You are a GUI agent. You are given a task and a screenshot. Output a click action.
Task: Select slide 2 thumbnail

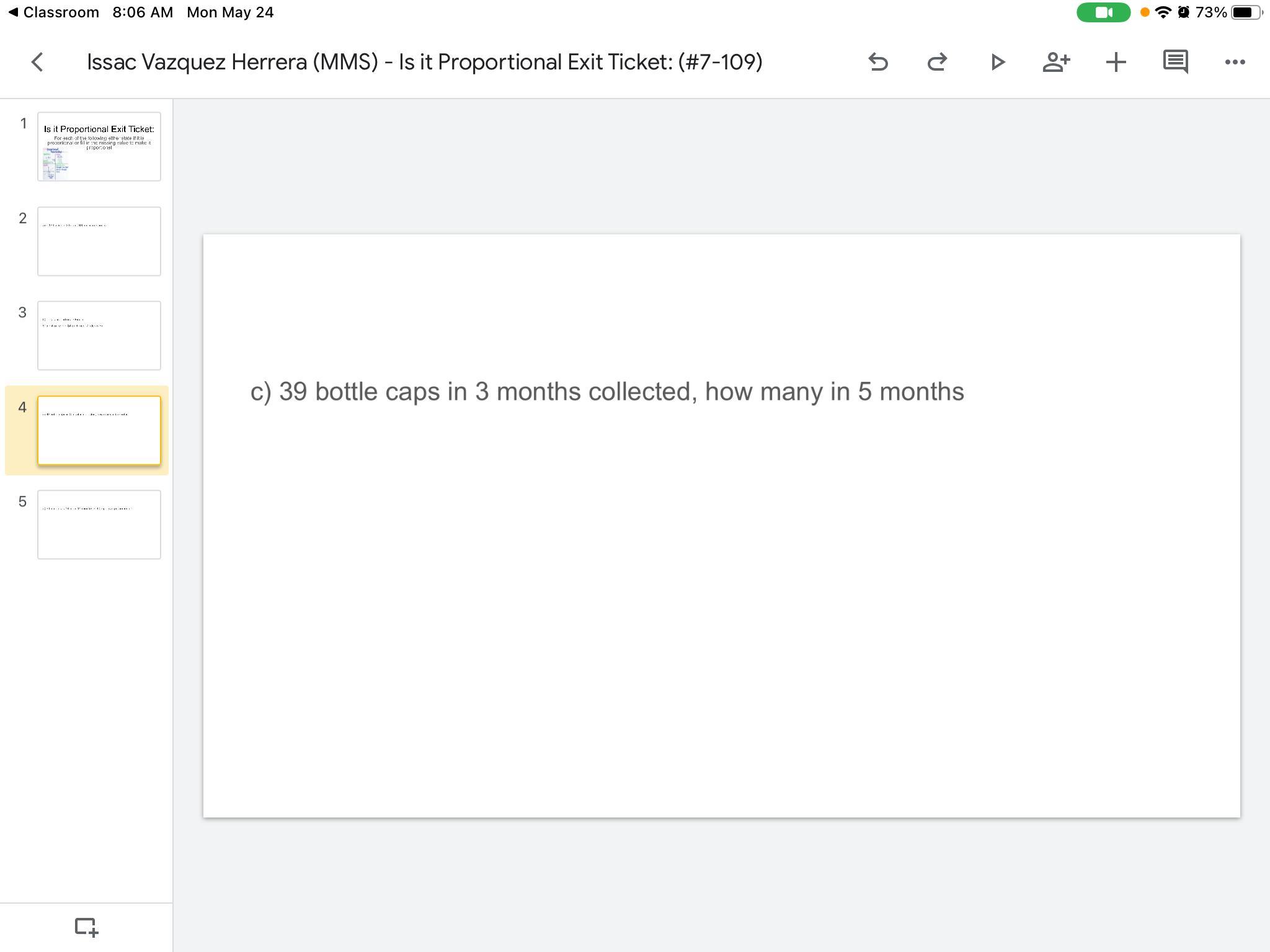(x=99, y=242)
